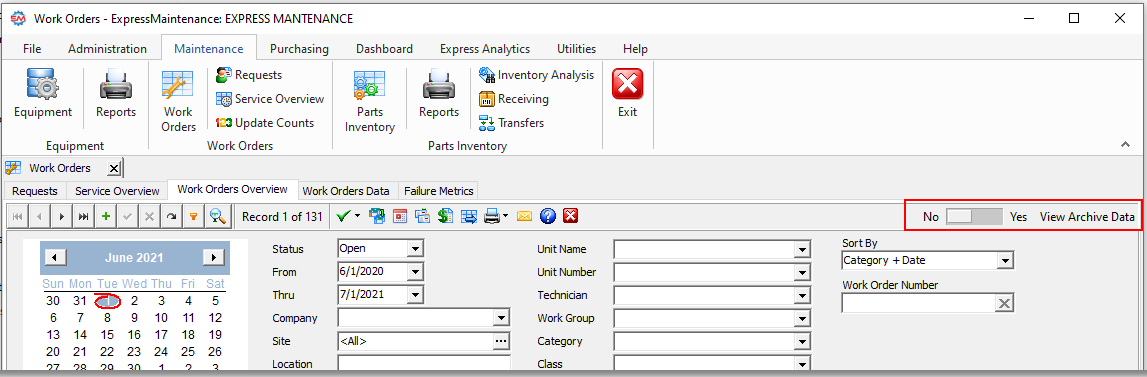Open Transfers in Parts Inventory
Viewport: 1147px width, 377px height.
pos(511,123)
